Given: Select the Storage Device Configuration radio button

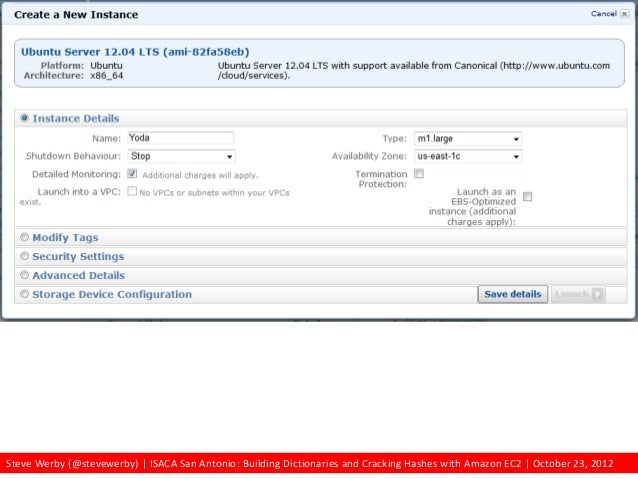Looking at the screenshot, I should pyautogui.click(x=24, y=294).
